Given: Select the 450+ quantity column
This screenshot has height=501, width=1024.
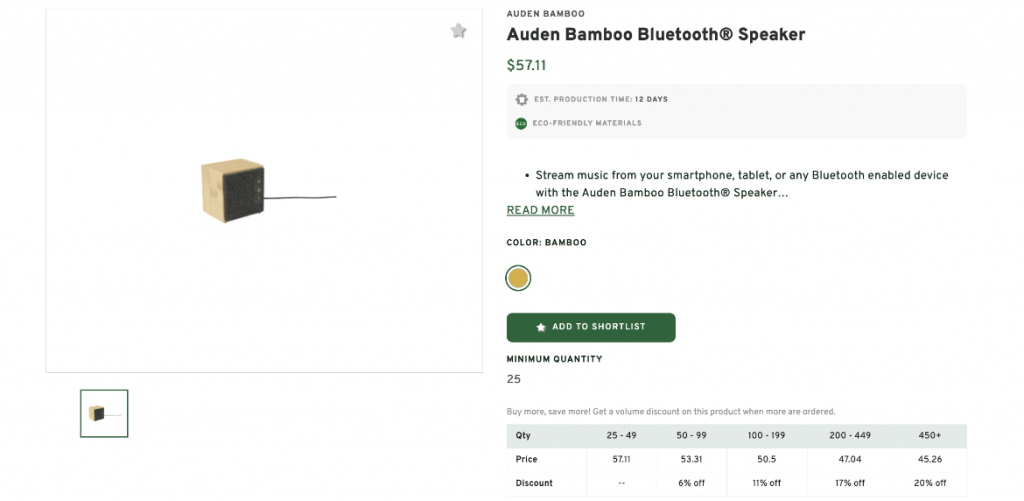Looking at the screenshot, I should click(930, 436).
